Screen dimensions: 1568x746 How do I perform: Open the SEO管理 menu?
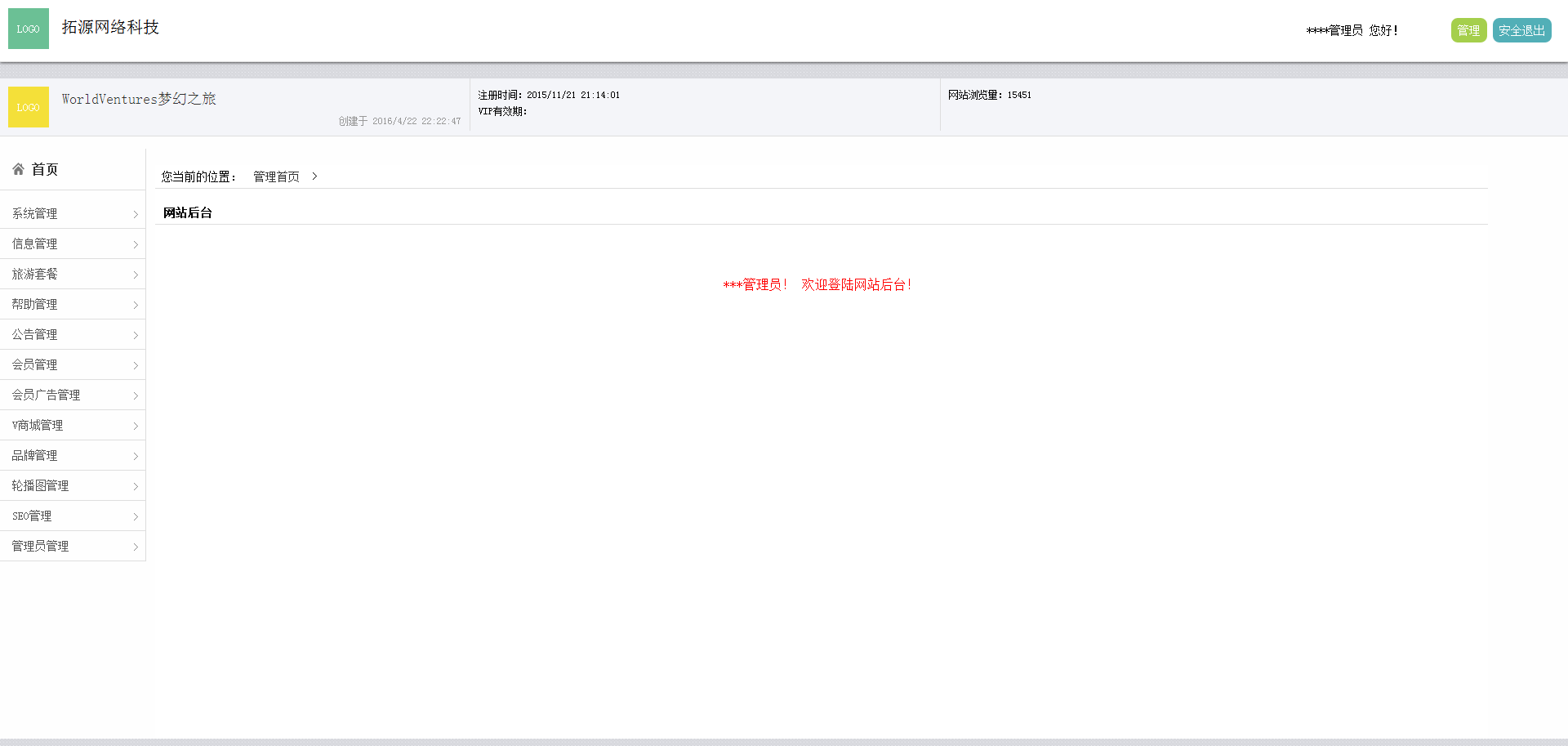tap(73, 516)
